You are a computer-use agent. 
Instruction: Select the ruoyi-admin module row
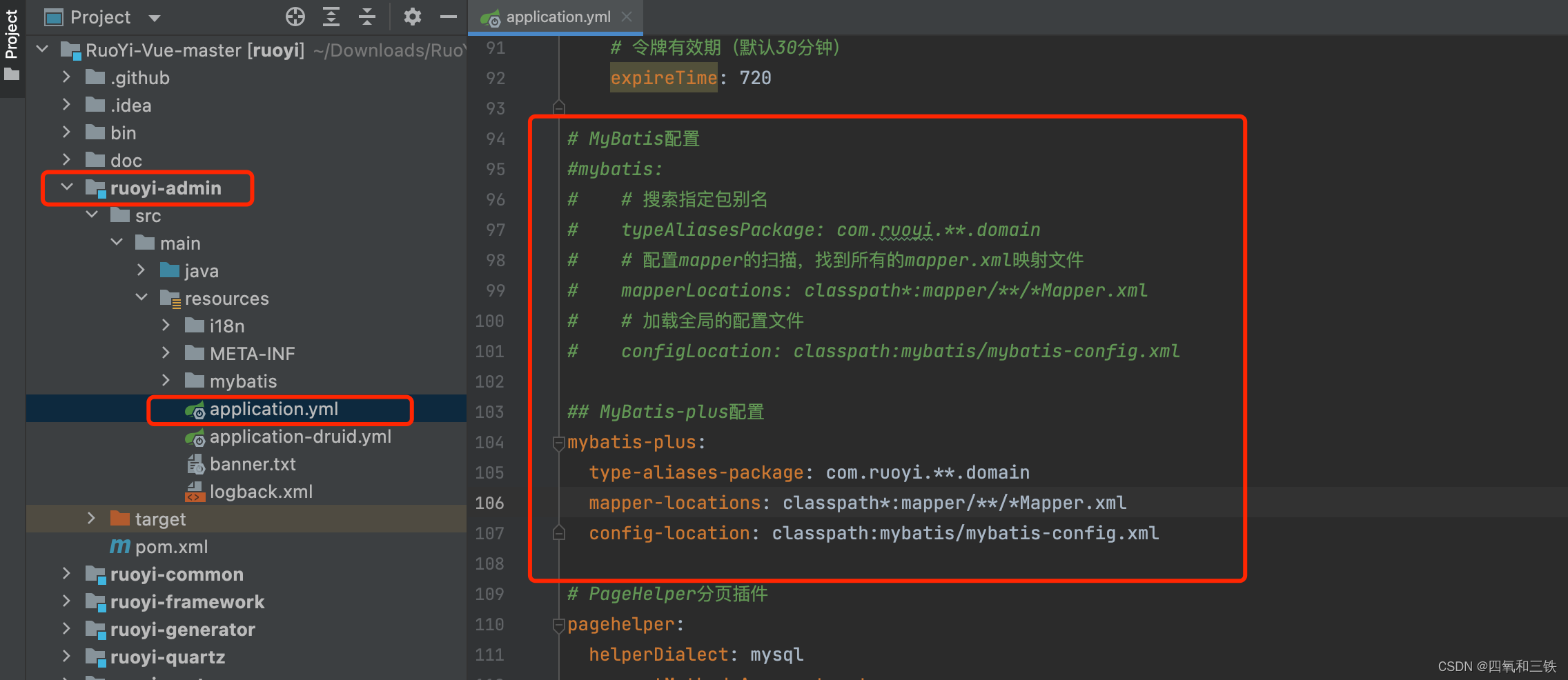point(246,188)
